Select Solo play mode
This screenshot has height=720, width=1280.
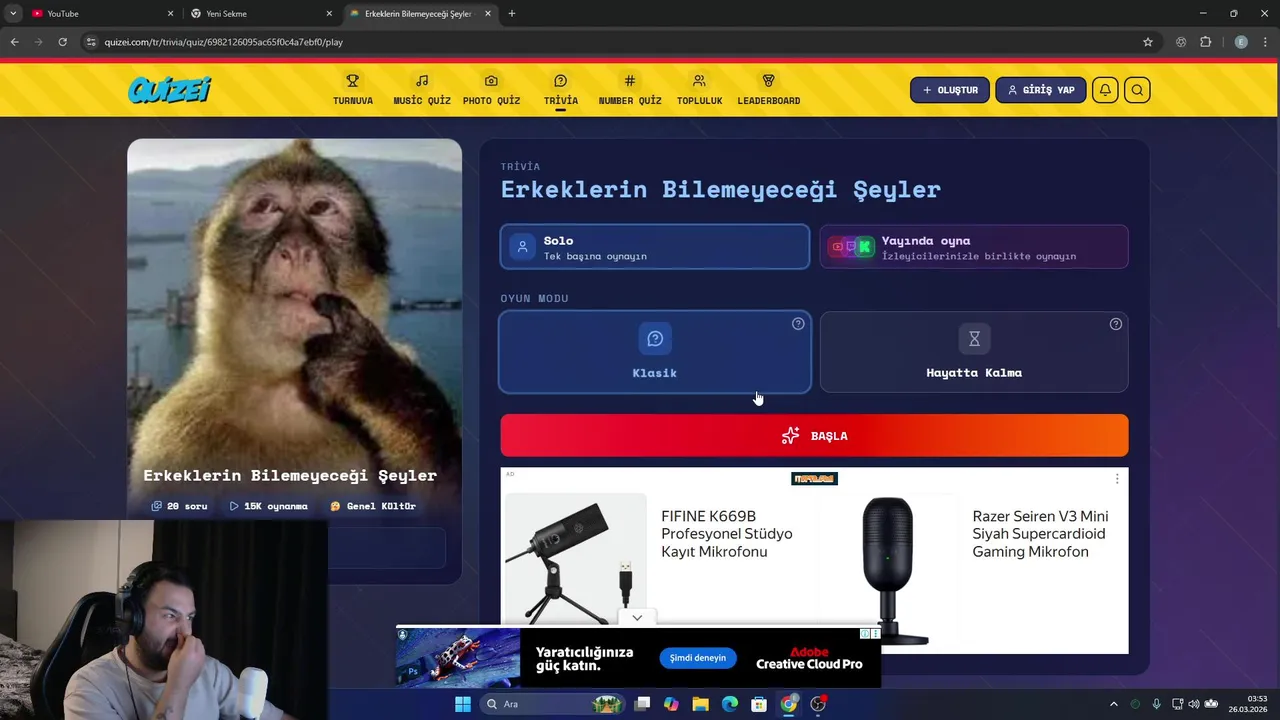pos(655,247)
